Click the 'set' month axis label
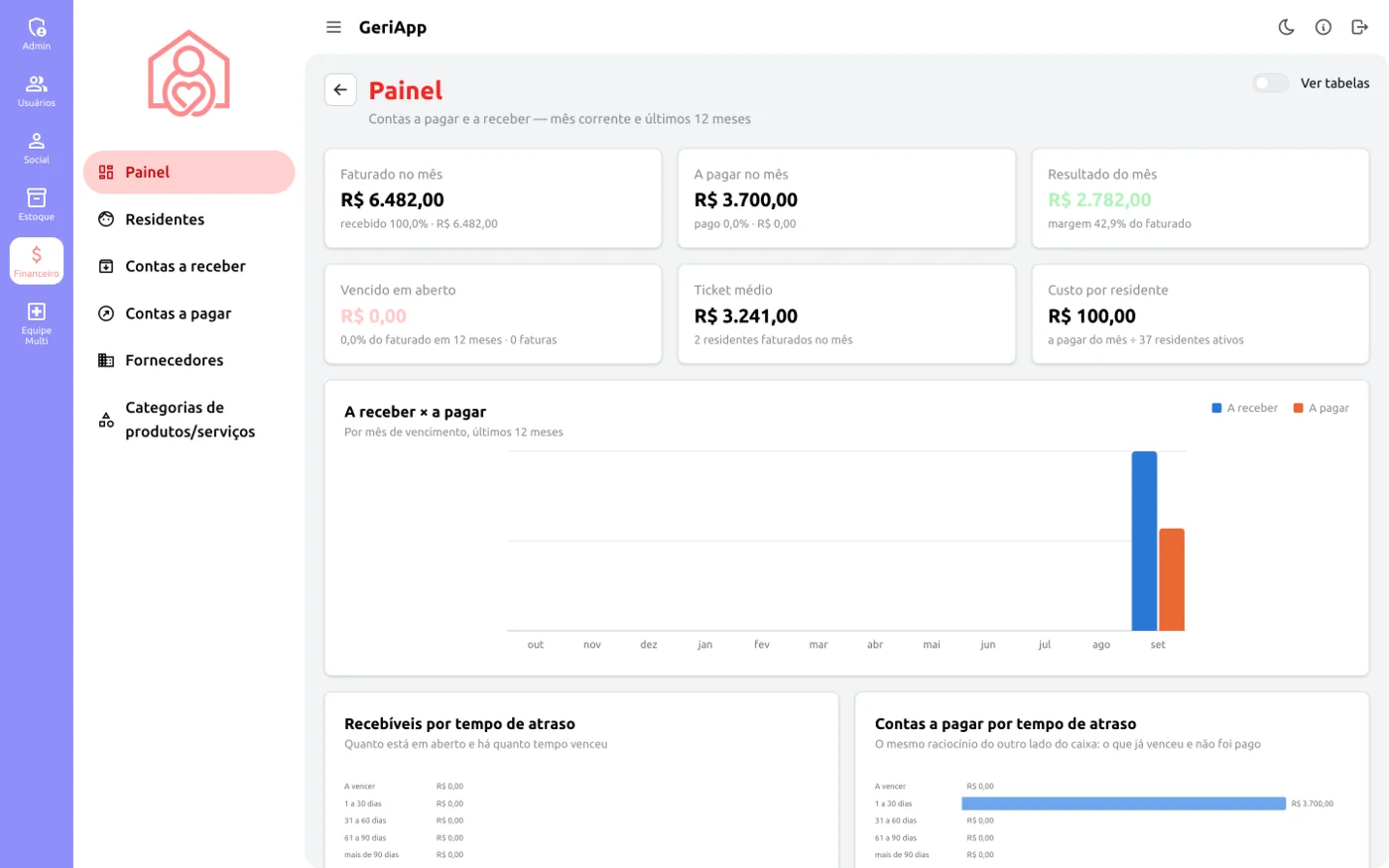This screenshot has height=868, width=1389. click(1158, 645)
